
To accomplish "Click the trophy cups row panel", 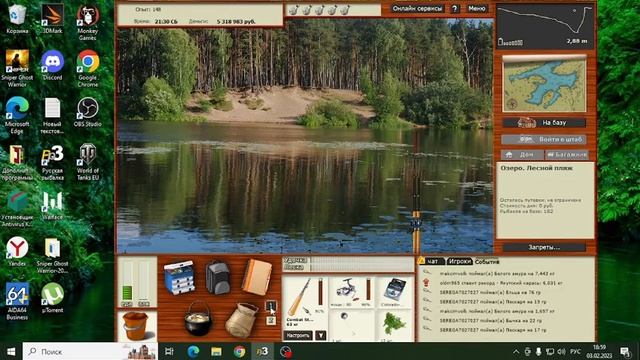I will 333,9.
